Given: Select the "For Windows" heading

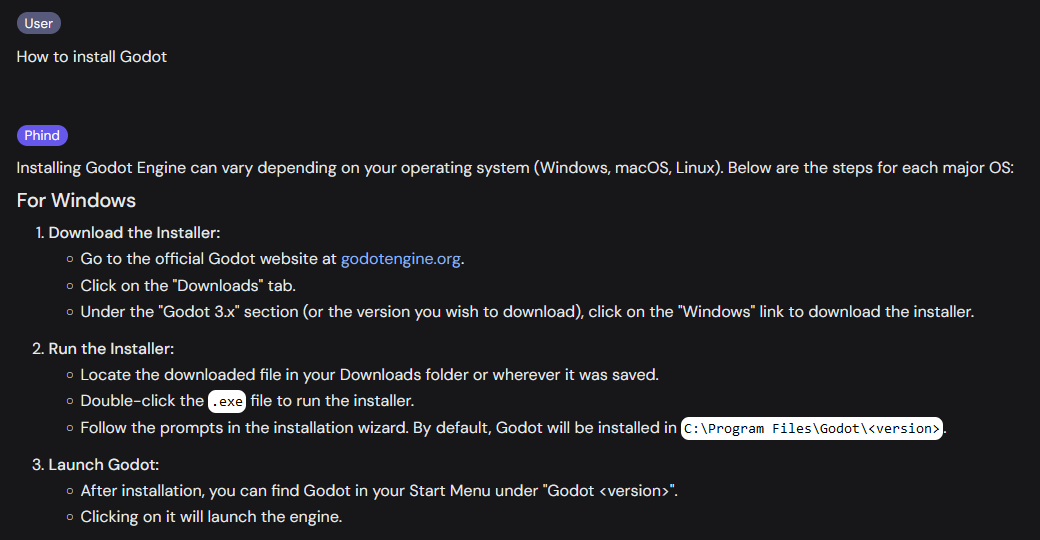Looking at the screenshot, I should pyautogui.click(x=76, y=200).
